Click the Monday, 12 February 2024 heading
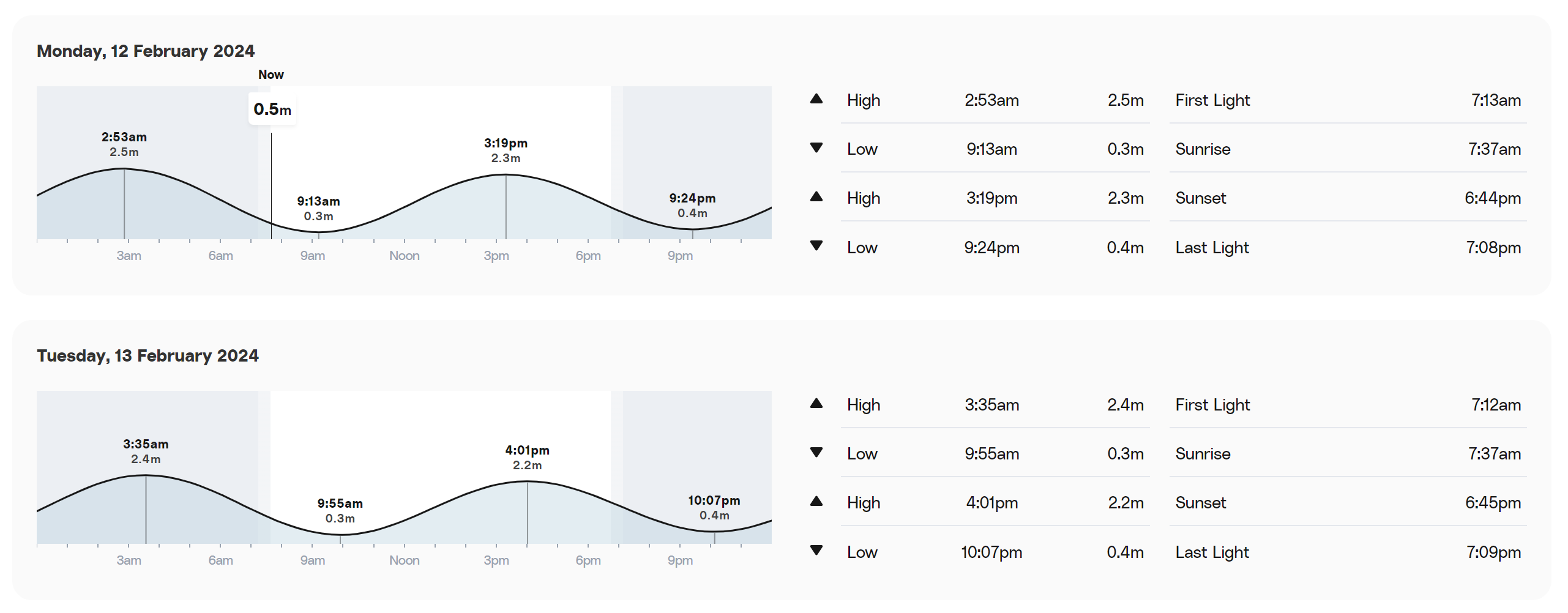This screenshot has width=1568, height=613. coord(146,51)
